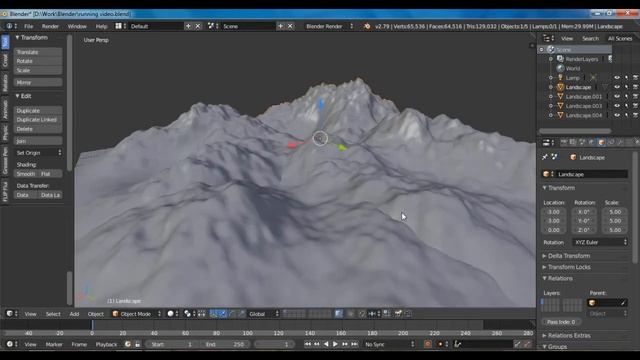The height and width of the screenshot is (360, 640).
Task: Open the Blender Render engine dropdown
Action: coord(329,26)
